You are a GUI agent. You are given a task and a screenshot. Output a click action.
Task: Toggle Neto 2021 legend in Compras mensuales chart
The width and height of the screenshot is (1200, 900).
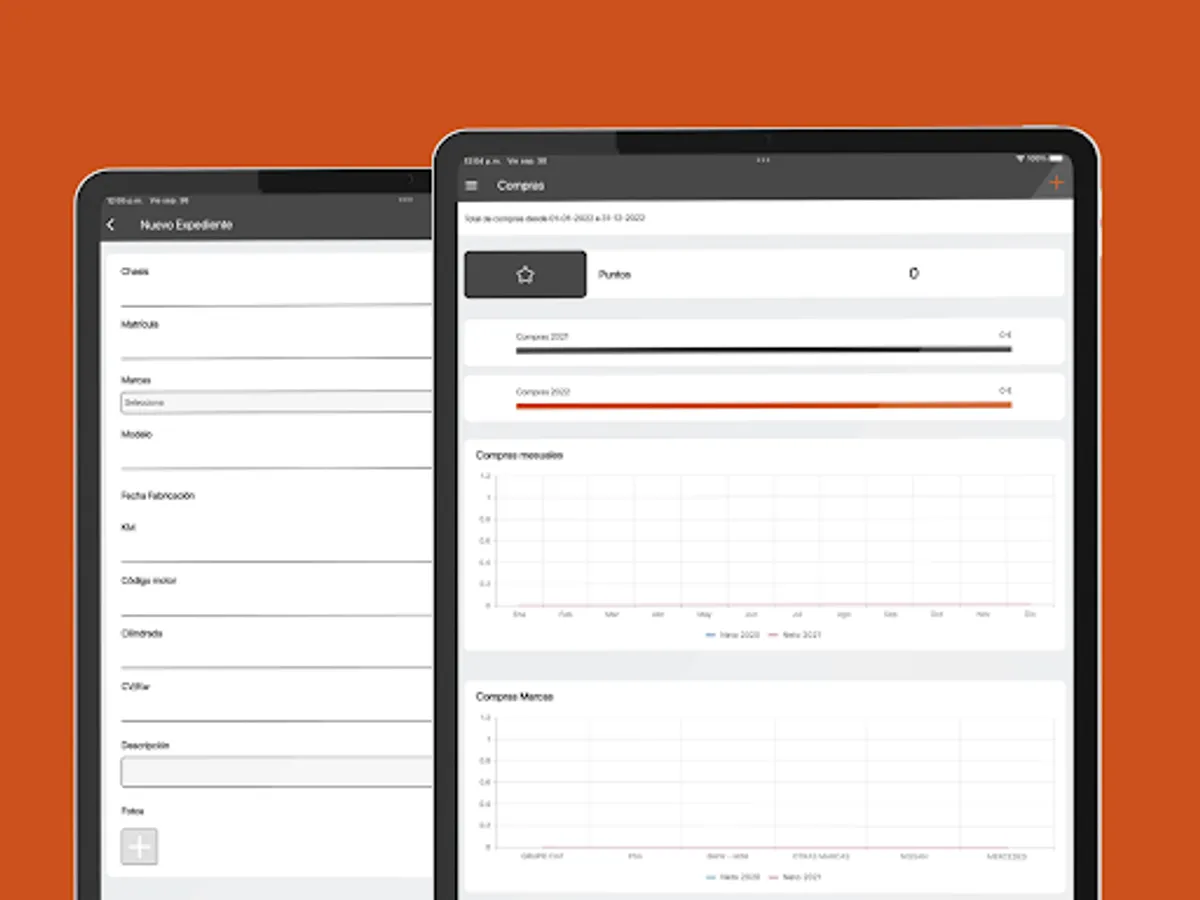pos(795,635)
